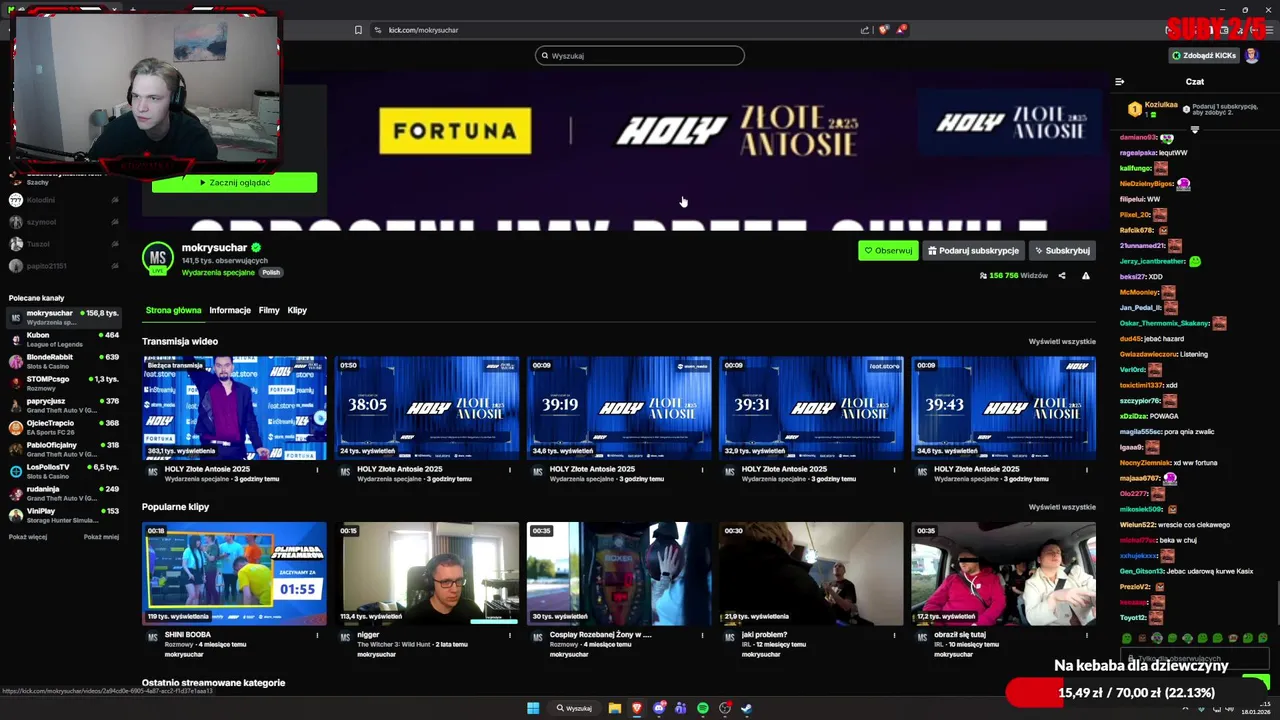Click the Zdobądź KICKs button
The image size is (1280, 720).
click(1204, 55)
